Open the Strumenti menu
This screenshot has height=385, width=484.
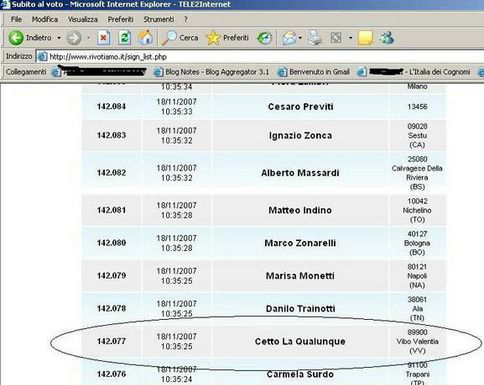(x=159, y=20)
